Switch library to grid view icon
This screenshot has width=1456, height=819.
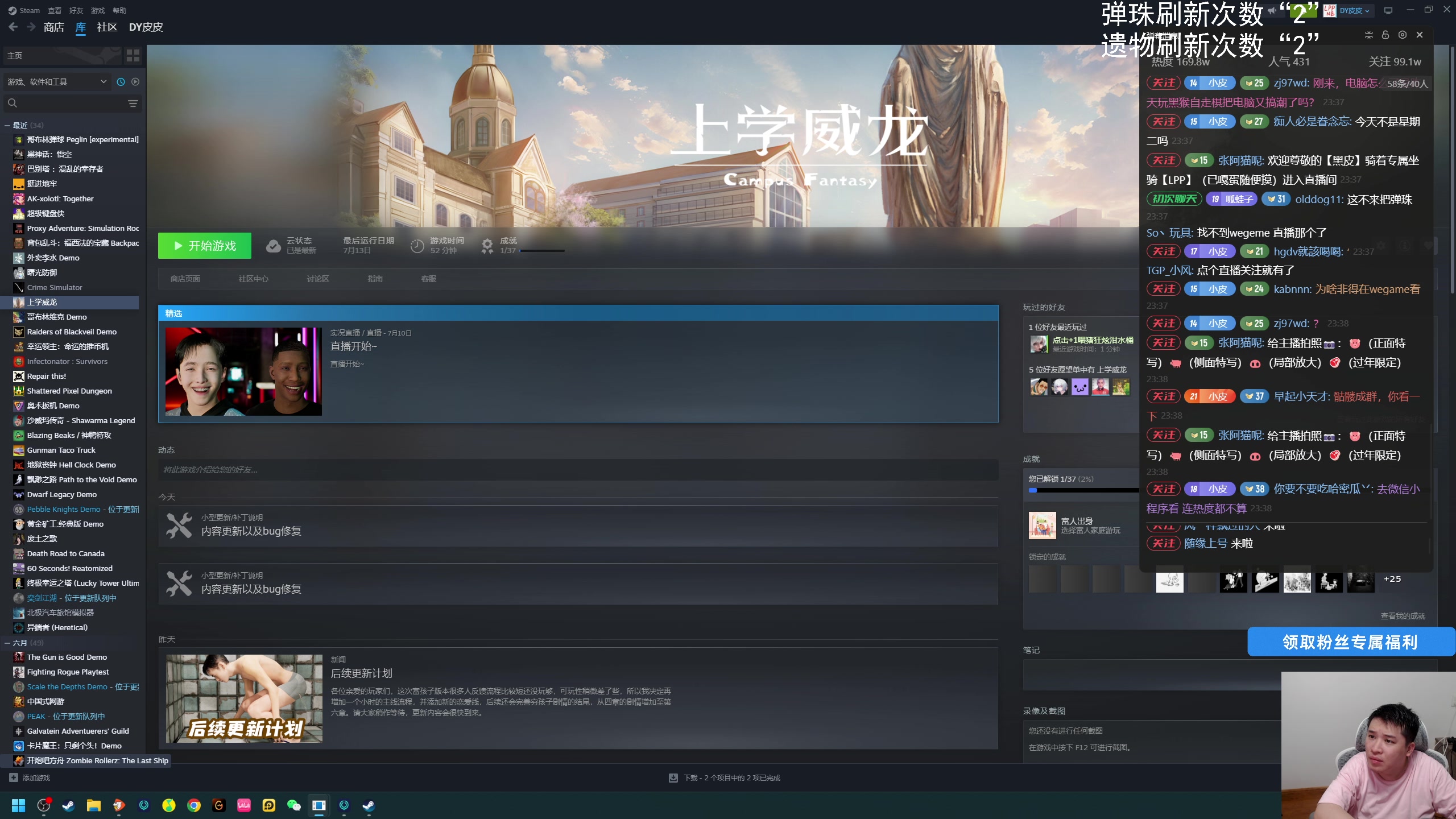(x=133, y=55)
